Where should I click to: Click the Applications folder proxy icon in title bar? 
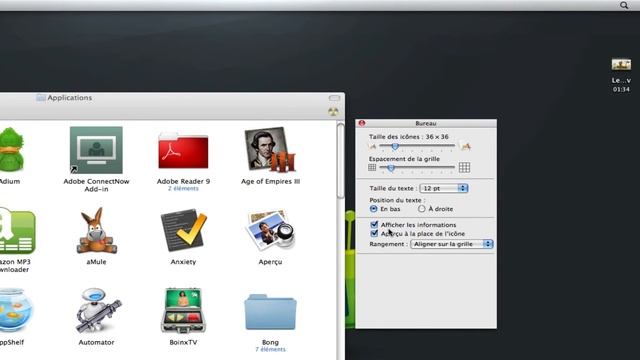point(40,98)
